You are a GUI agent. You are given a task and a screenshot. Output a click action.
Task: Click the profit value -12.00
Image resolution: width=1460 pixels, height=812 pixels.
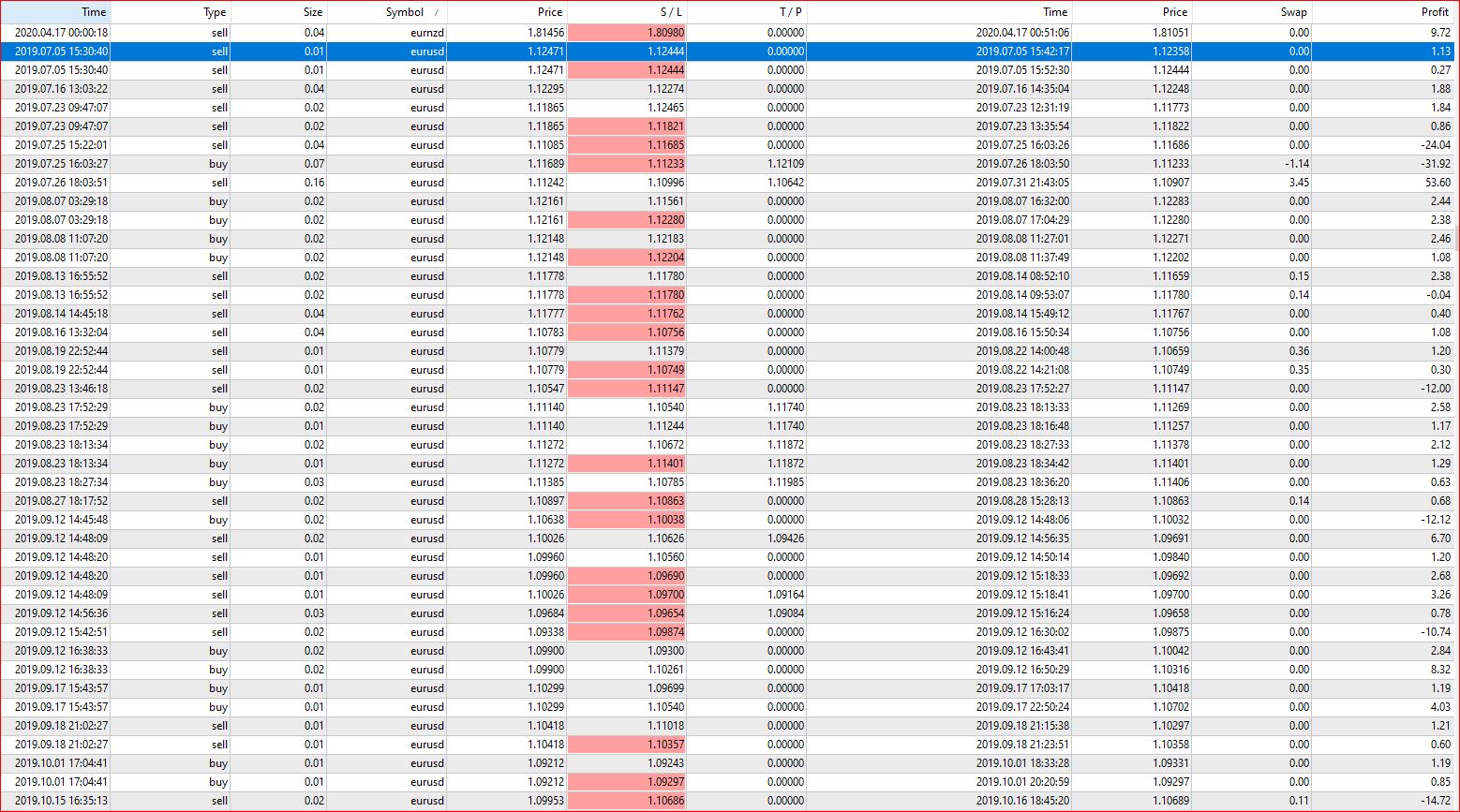coord(1436,389)
